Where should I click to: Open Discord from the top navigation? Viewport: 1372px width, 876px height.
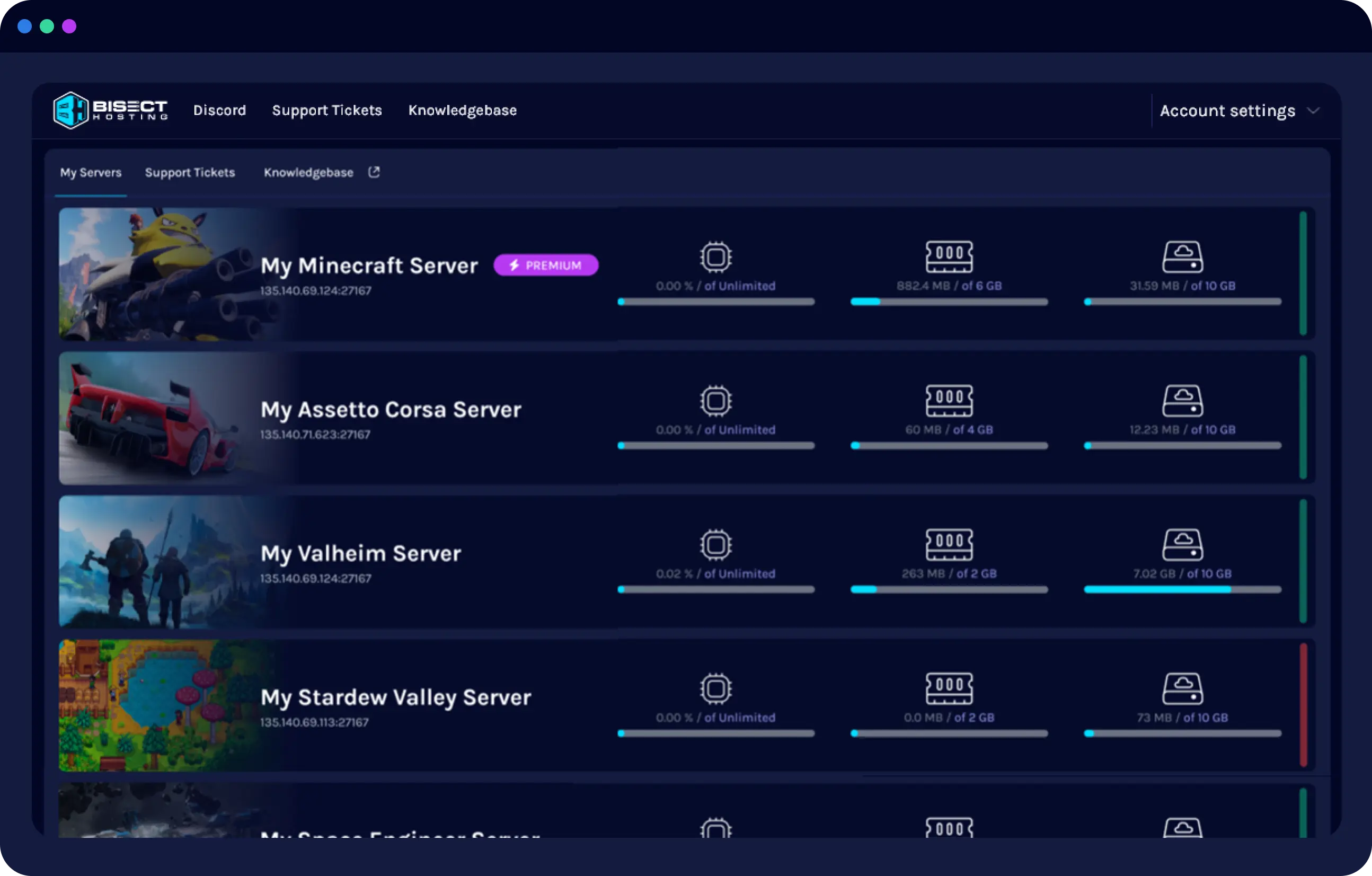219,110
